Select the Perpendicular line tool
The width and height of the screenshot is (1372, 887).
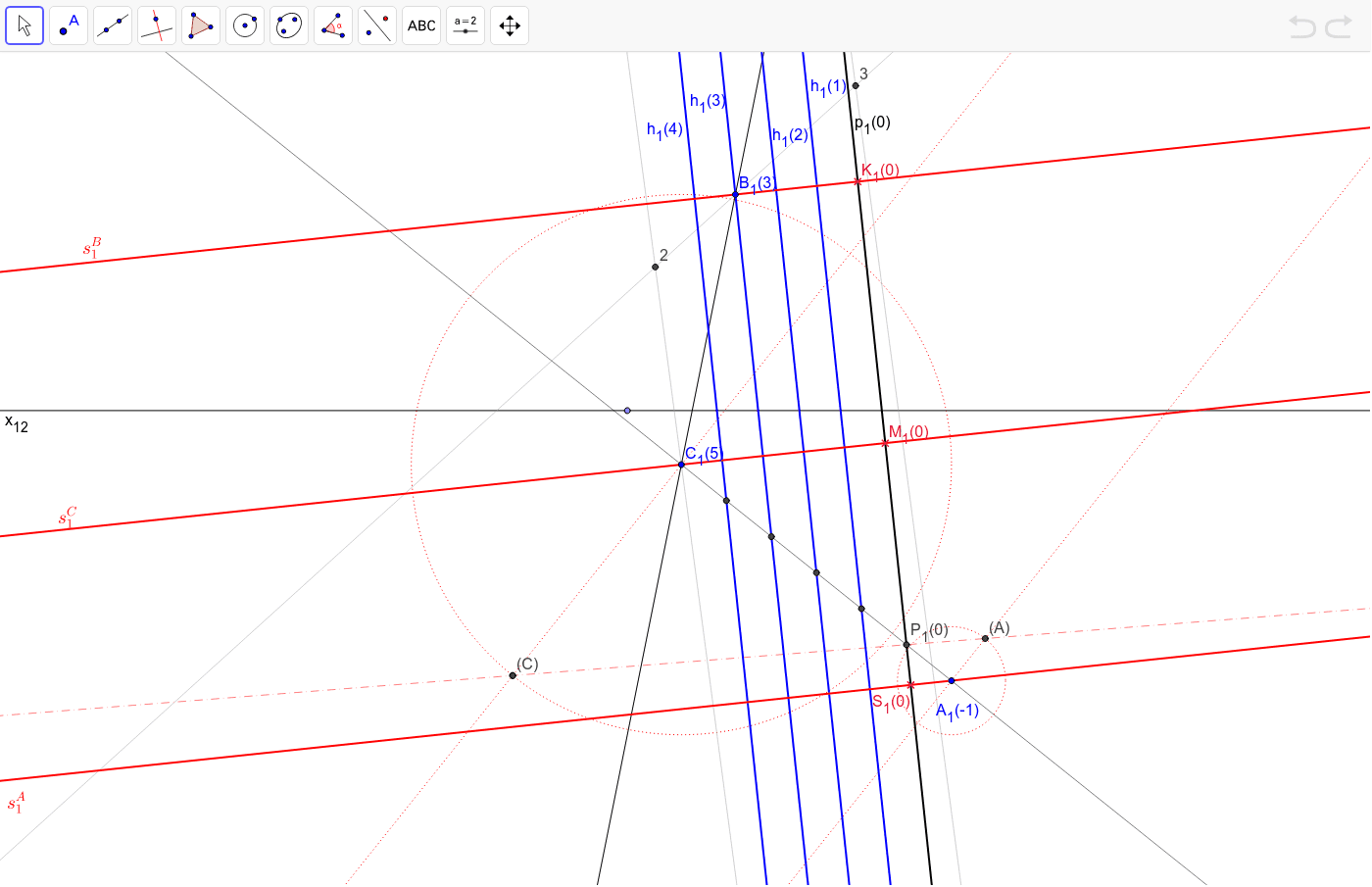point(157,25)
